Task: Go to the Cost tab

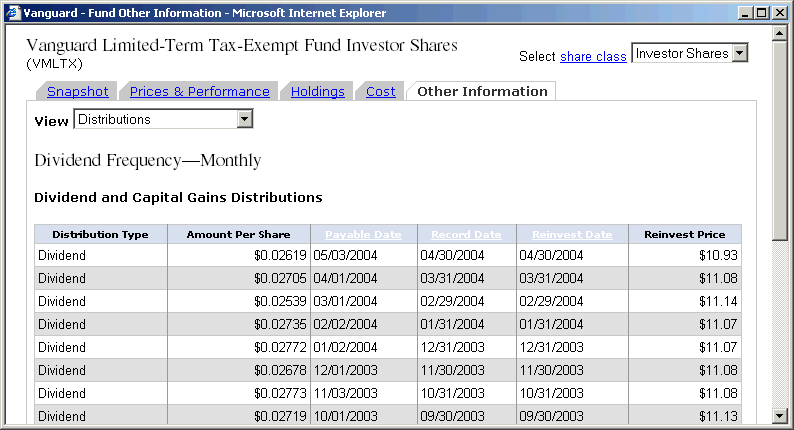Action: 380,91
